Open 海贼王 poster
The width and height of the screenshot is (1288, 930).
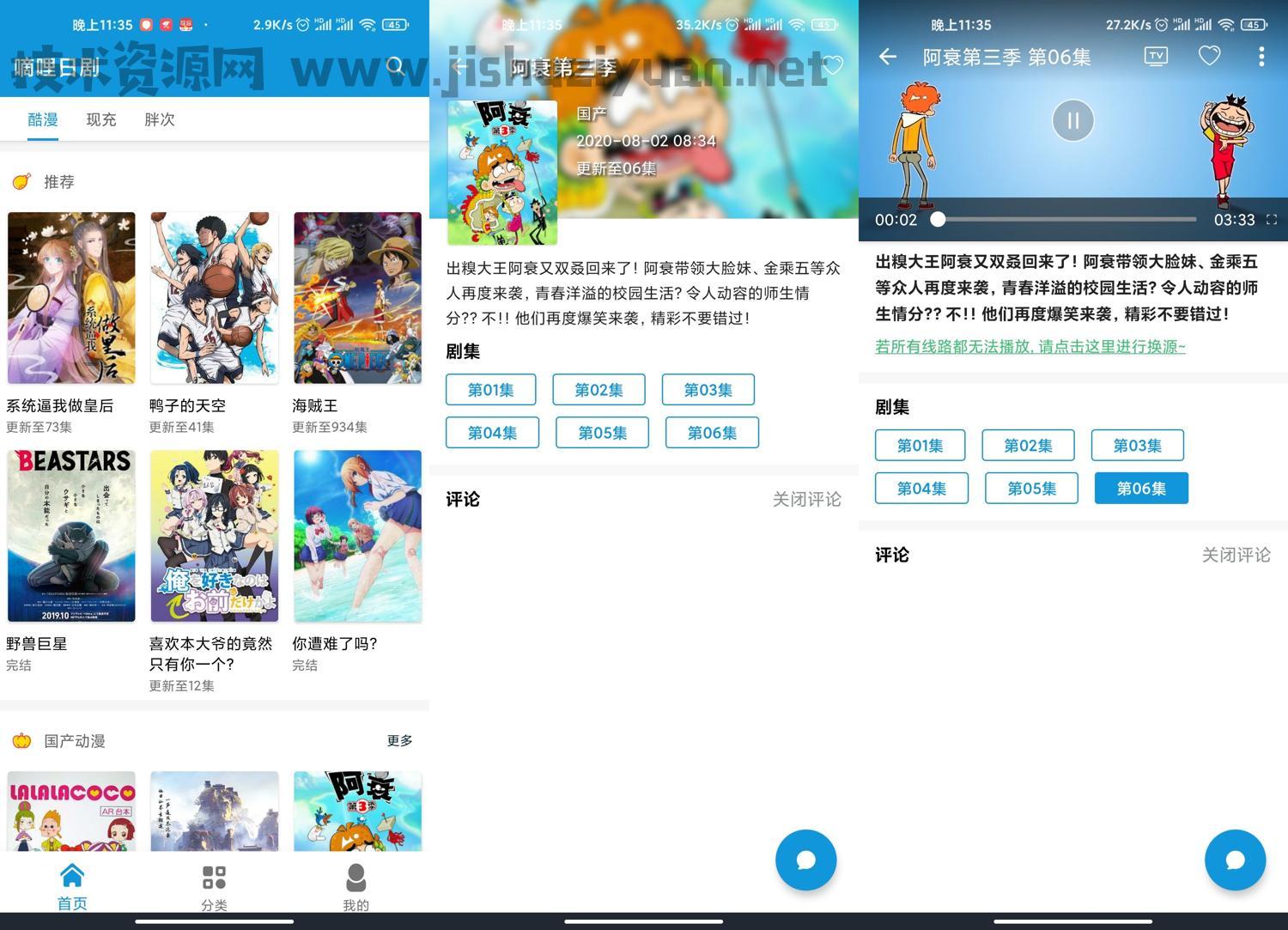coord(357,298)
